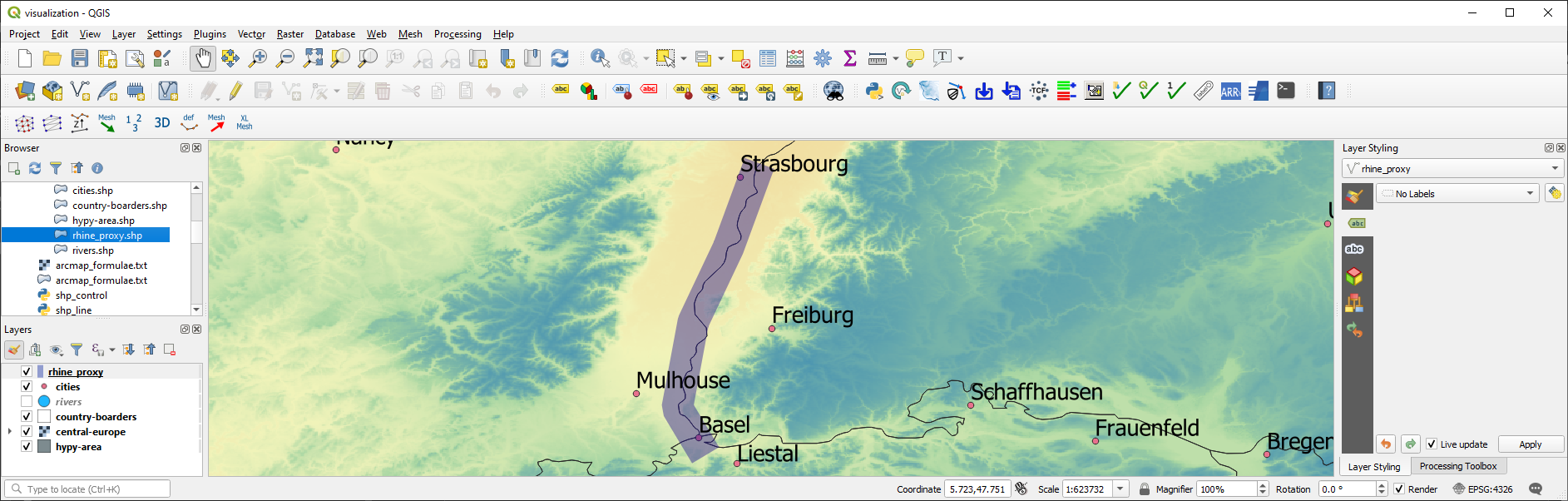This screenshot has width=1568, height=501.
Task: Open a project via the yellow folder icon
Action: coord(52,58)
